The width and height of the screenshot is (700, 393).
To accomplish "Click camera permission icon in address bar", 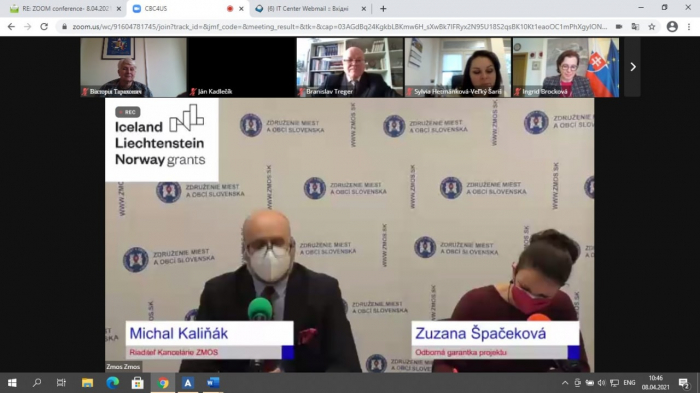I will (x=619, y=27).
